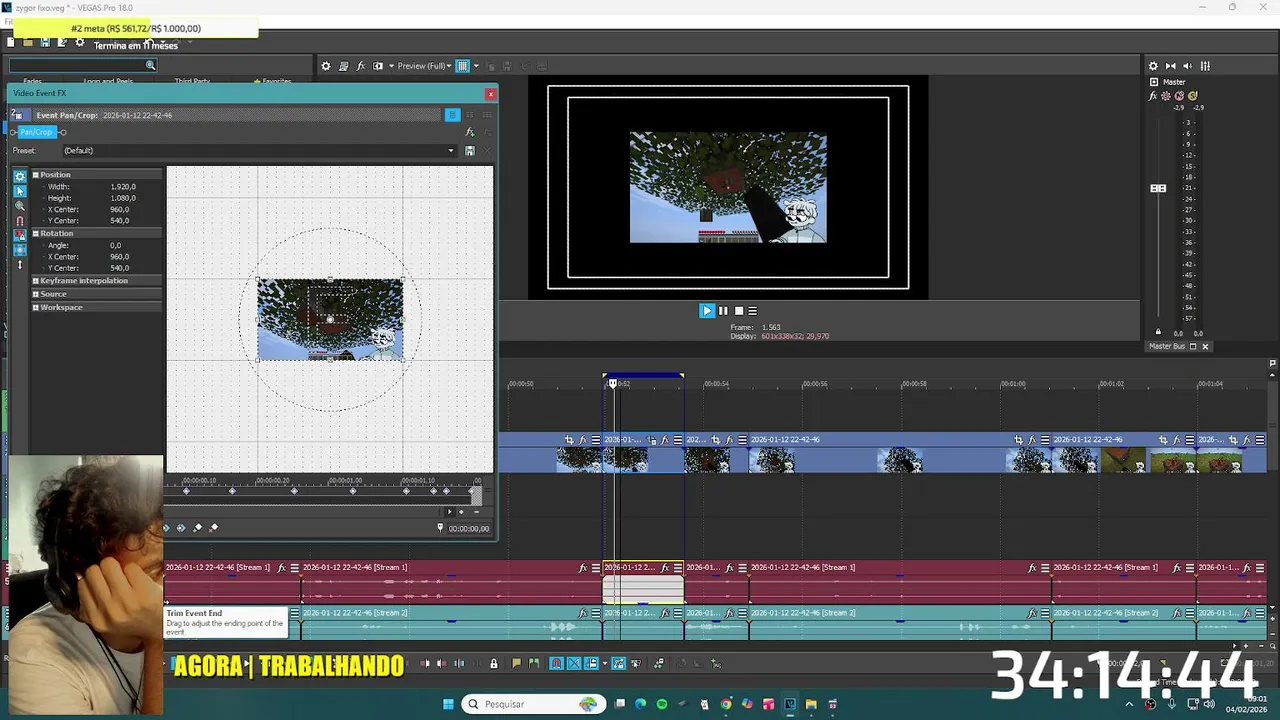The image size is (1280, 720).
Task: Open the Preset dropdown in Pan/Crop
Action: 451,151
